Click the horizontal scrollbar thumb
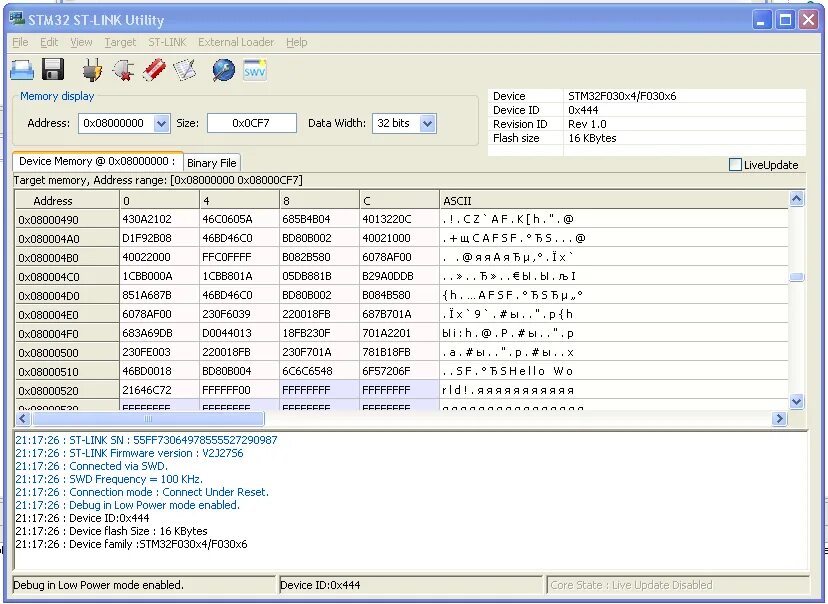This screenshot has height=604, width=828. pos(148,419)
